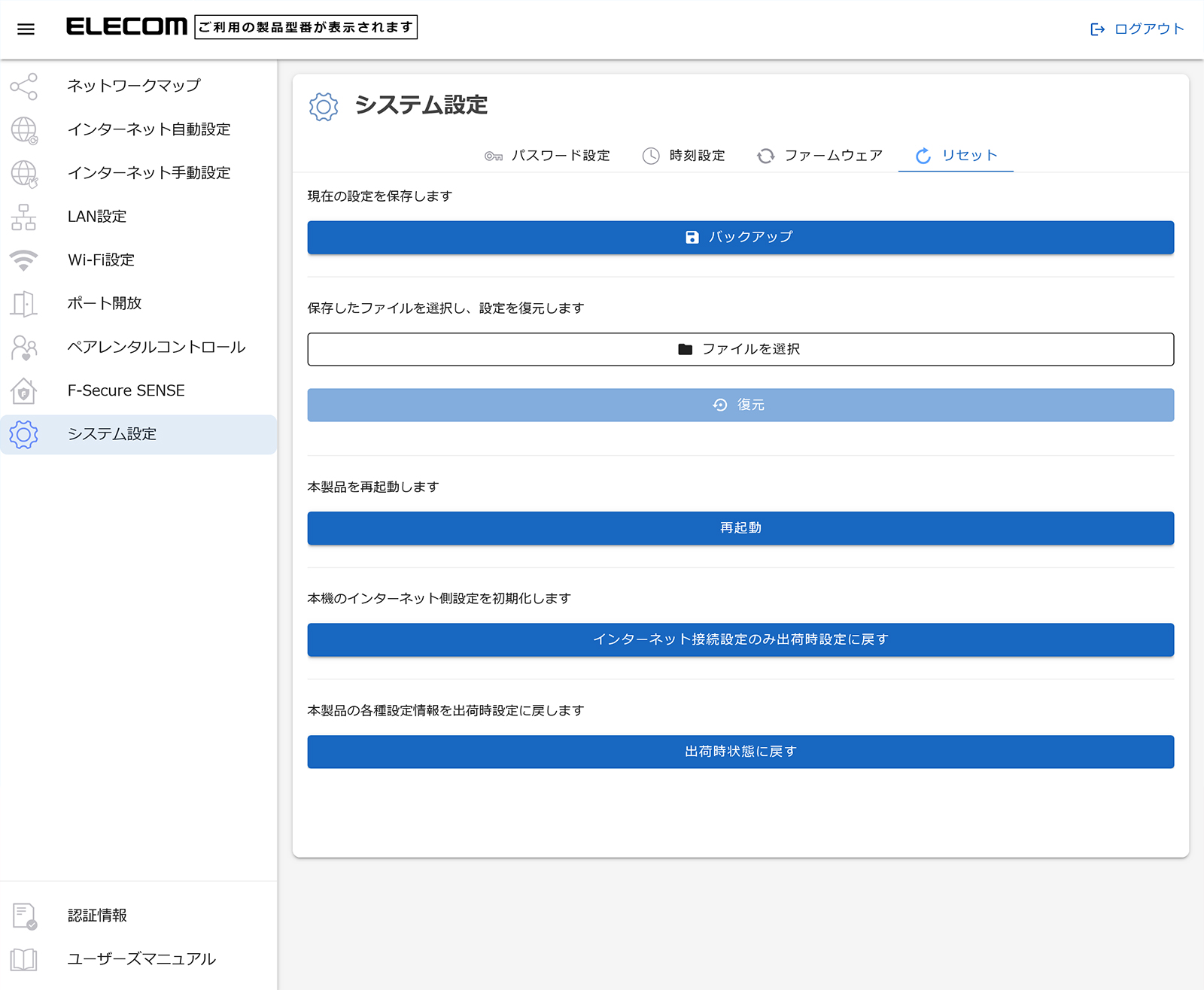
Task: Click the restore history icon
Action: point(720,405)
